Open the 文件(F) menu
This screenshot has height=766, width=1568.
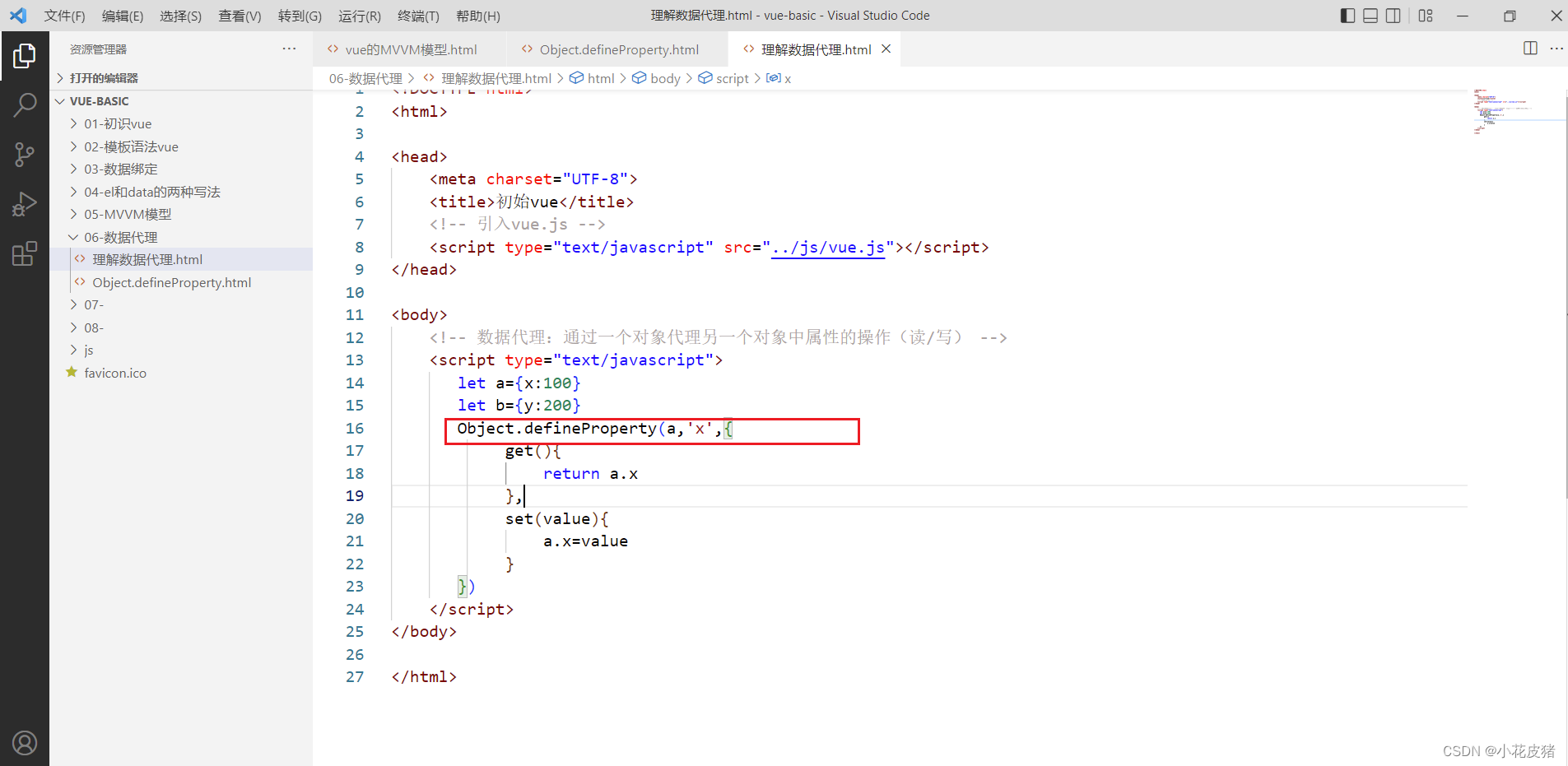point(64,16)
